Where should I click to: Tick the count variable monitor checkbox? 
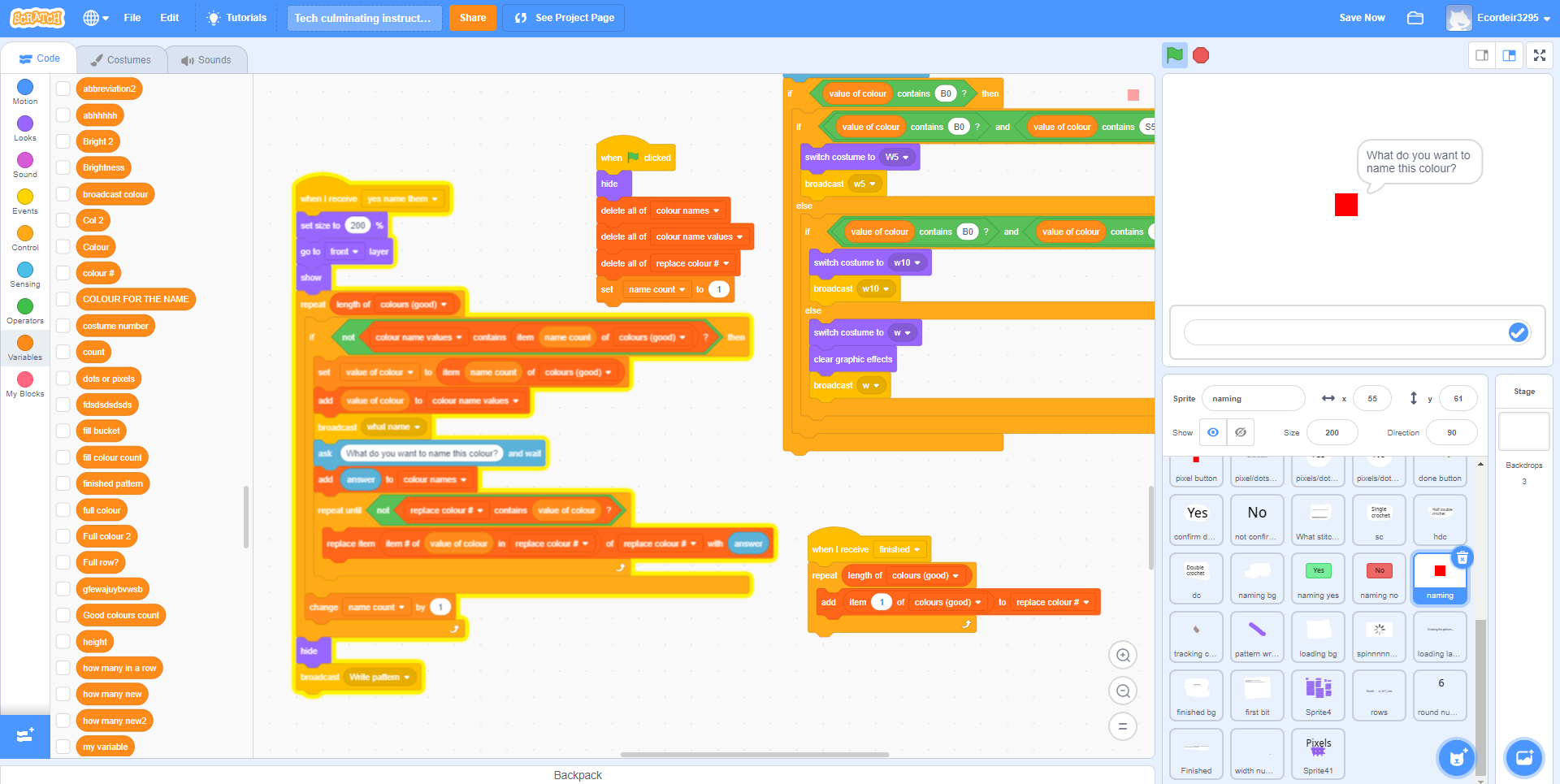tap(63, 352)
